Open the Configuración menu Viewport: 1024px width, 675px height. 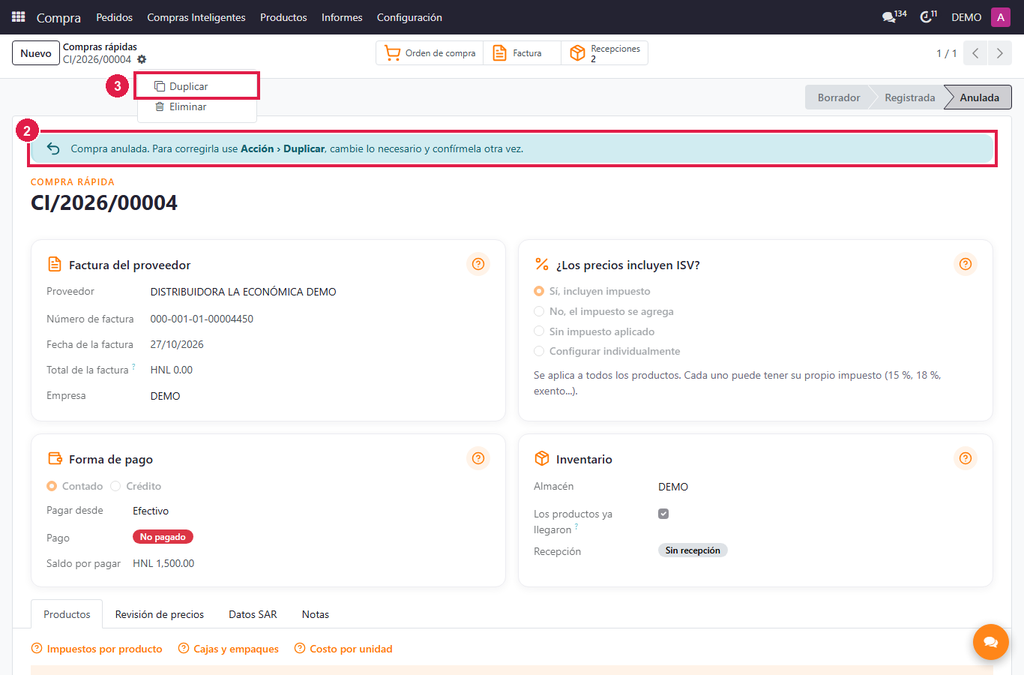[409, 17]
